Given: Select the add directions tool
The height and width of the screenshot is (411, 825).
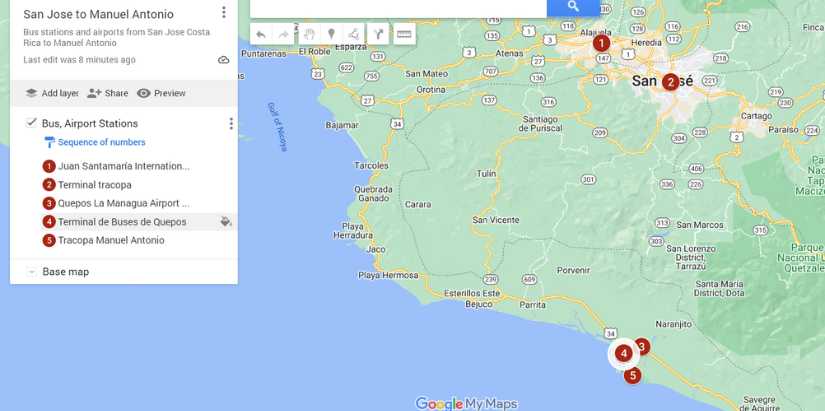Looking at the screenshot, I should pos(378,34).
